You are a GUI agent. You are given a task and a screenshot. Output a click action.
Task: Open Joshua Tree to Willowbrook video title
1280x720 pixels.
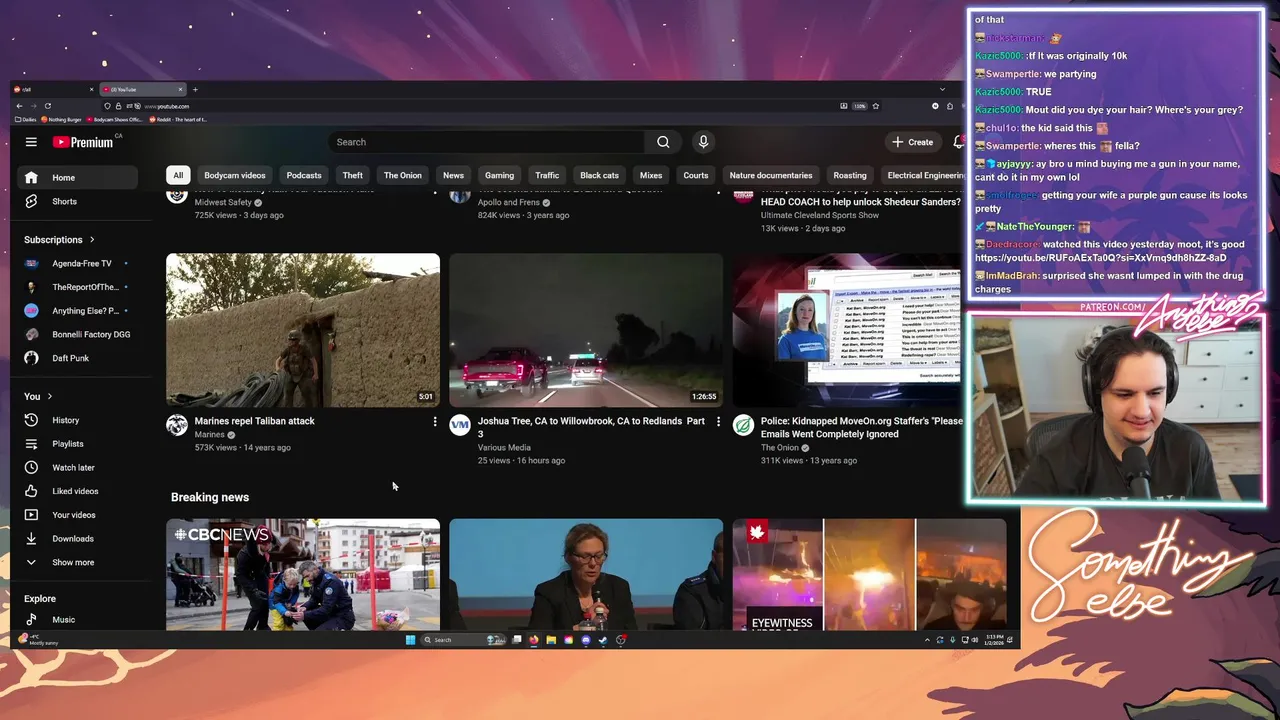pyautogui.click(x=591, y=427)
